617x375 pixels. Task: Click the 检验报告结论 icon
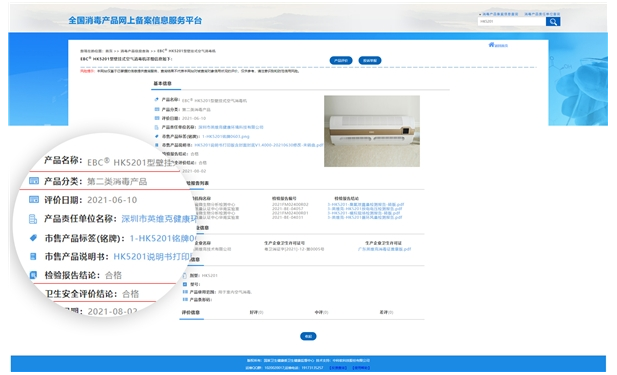[33, 275]
